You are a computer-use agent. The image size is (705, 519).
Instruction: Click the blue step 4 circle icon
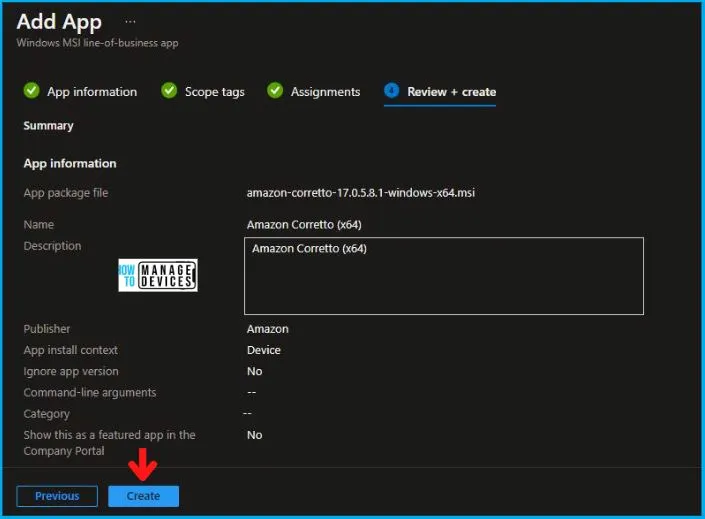click(392, 90)
